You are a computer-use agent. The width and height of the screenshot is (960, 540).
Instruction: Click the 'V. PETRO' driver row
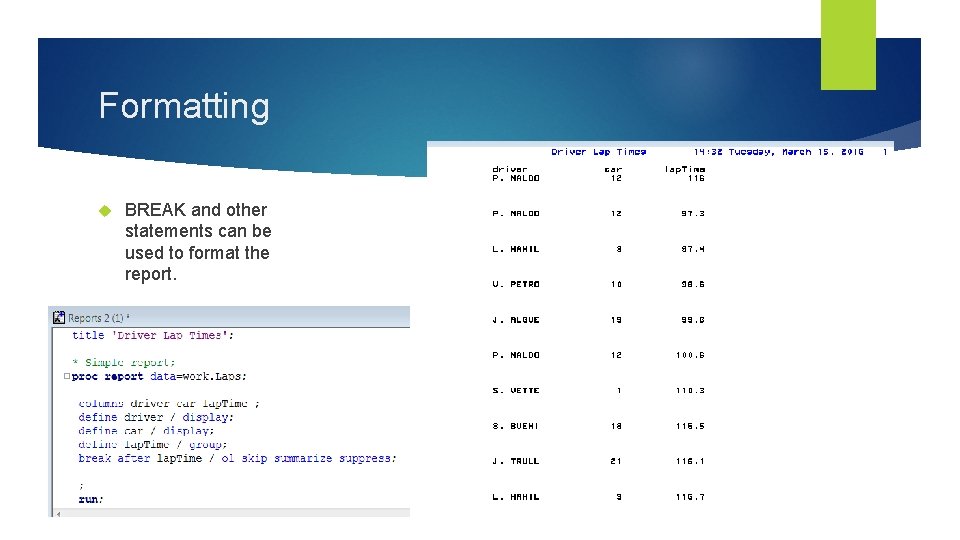[x=598, y=284]
